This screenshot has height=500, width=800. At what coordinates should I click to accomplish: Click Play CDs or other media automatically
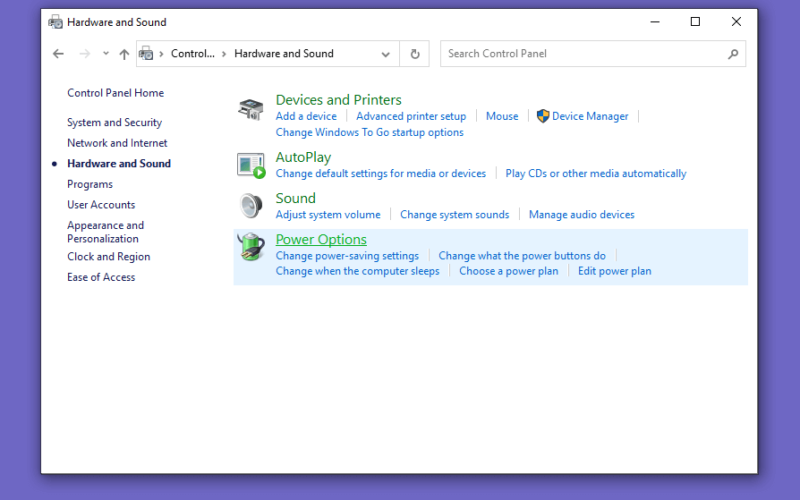pyautogui.click(x=596, y=173)
